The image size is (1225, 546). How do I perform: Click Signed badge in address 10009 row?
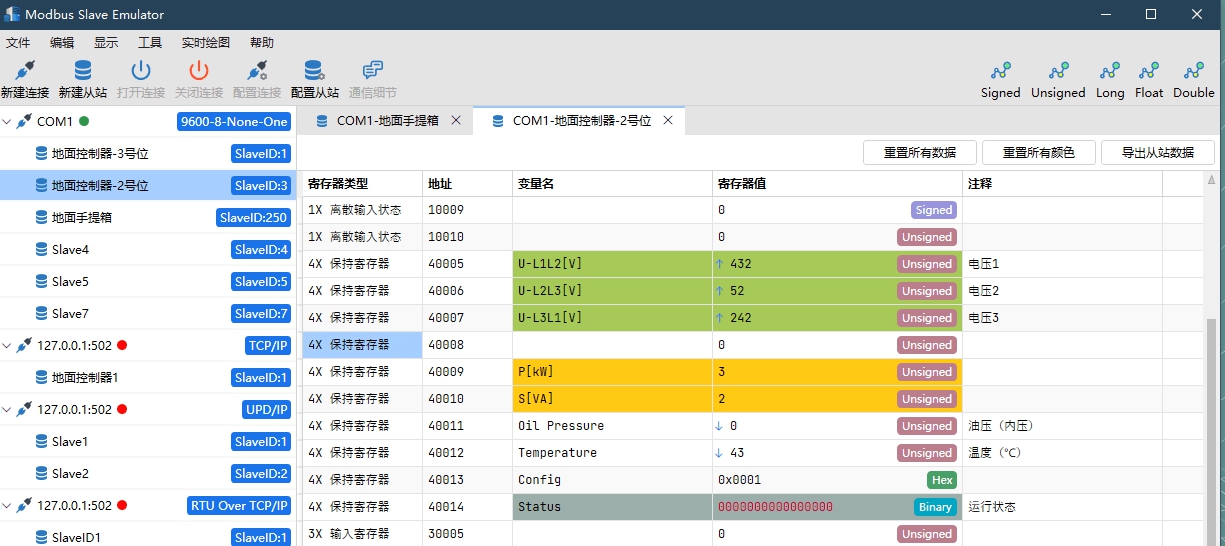[x=934, y=210]
